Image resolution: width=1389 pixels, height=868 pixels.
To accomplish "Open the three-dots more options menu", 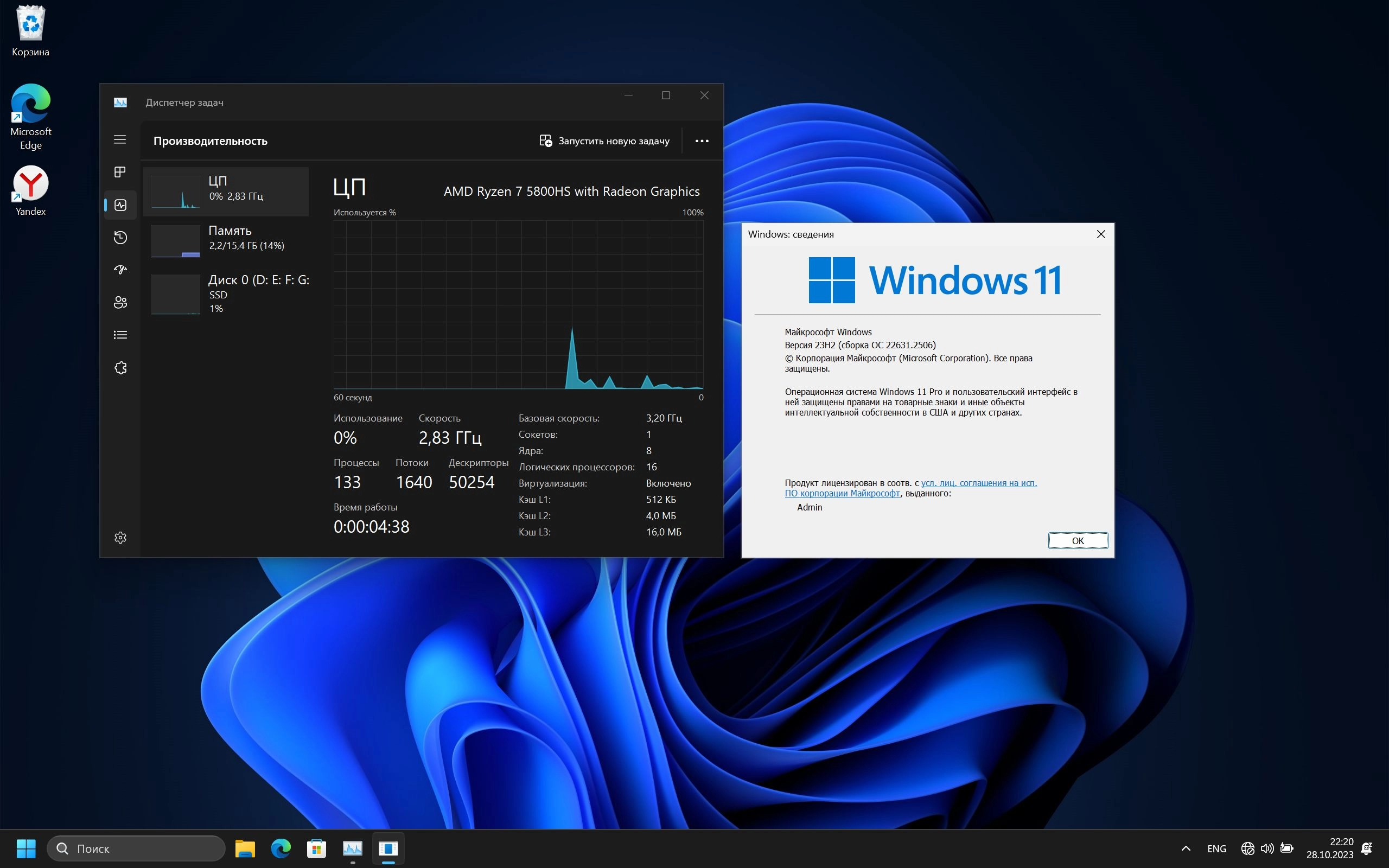I will [x=702, y=141].
